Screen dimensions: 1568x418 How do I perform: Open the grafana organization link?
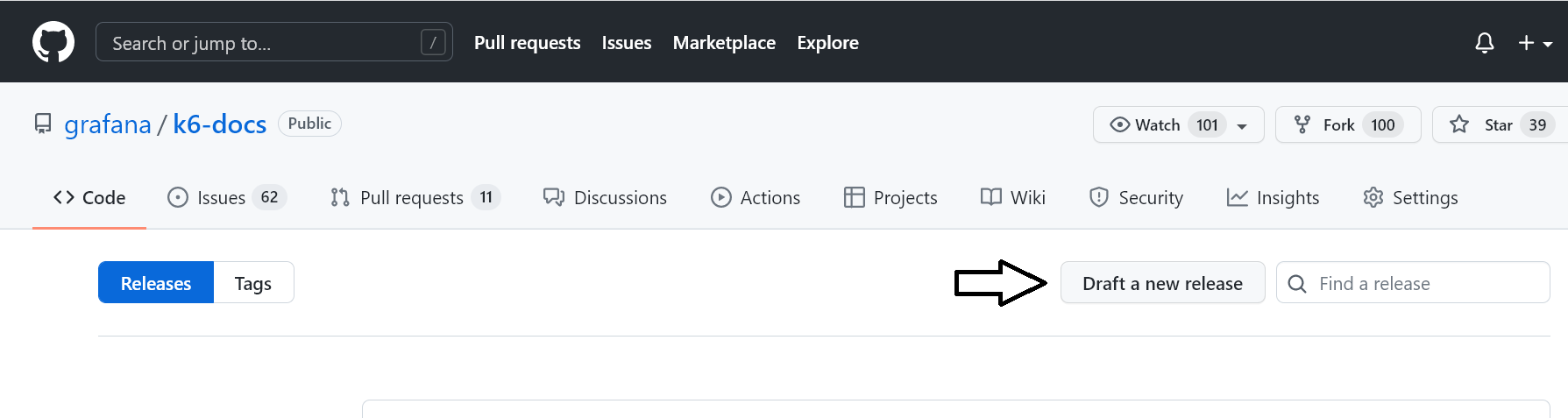pyautogui.click(x=108, y=124)
